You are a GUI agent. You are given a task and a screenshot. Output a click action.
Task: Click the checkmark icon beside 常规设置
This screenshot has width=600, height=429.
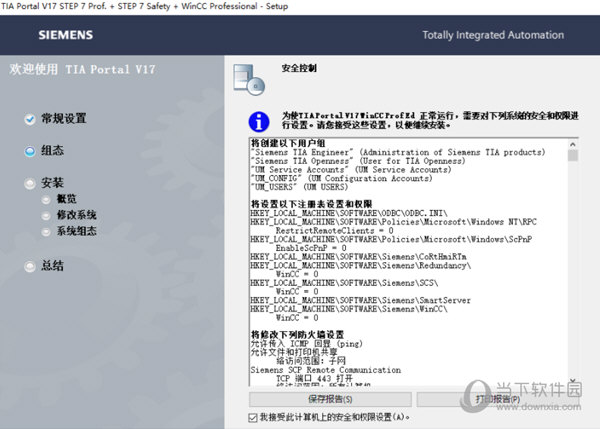30,119
